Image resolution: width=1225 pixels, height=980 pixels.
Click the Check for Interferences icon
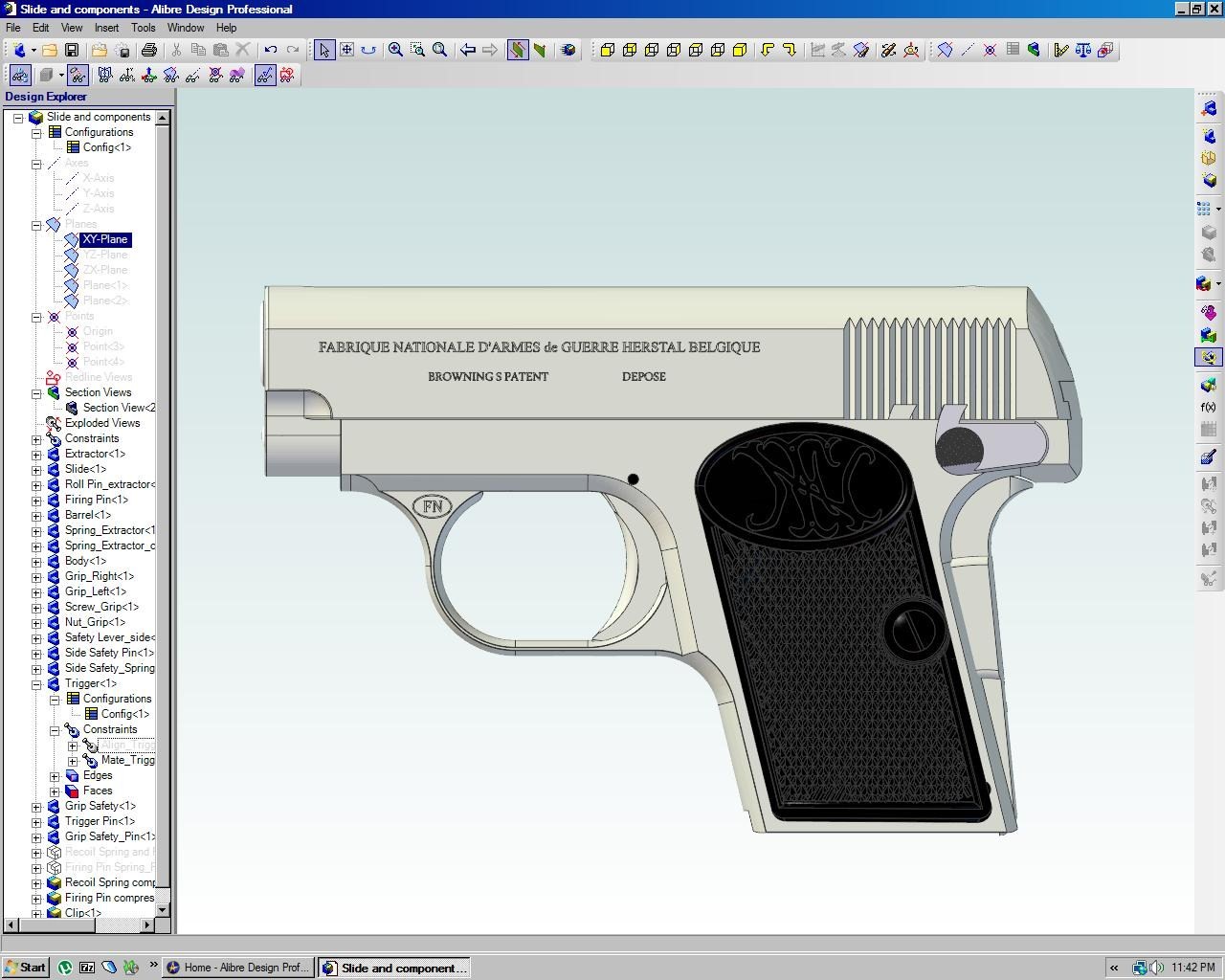1105,50
